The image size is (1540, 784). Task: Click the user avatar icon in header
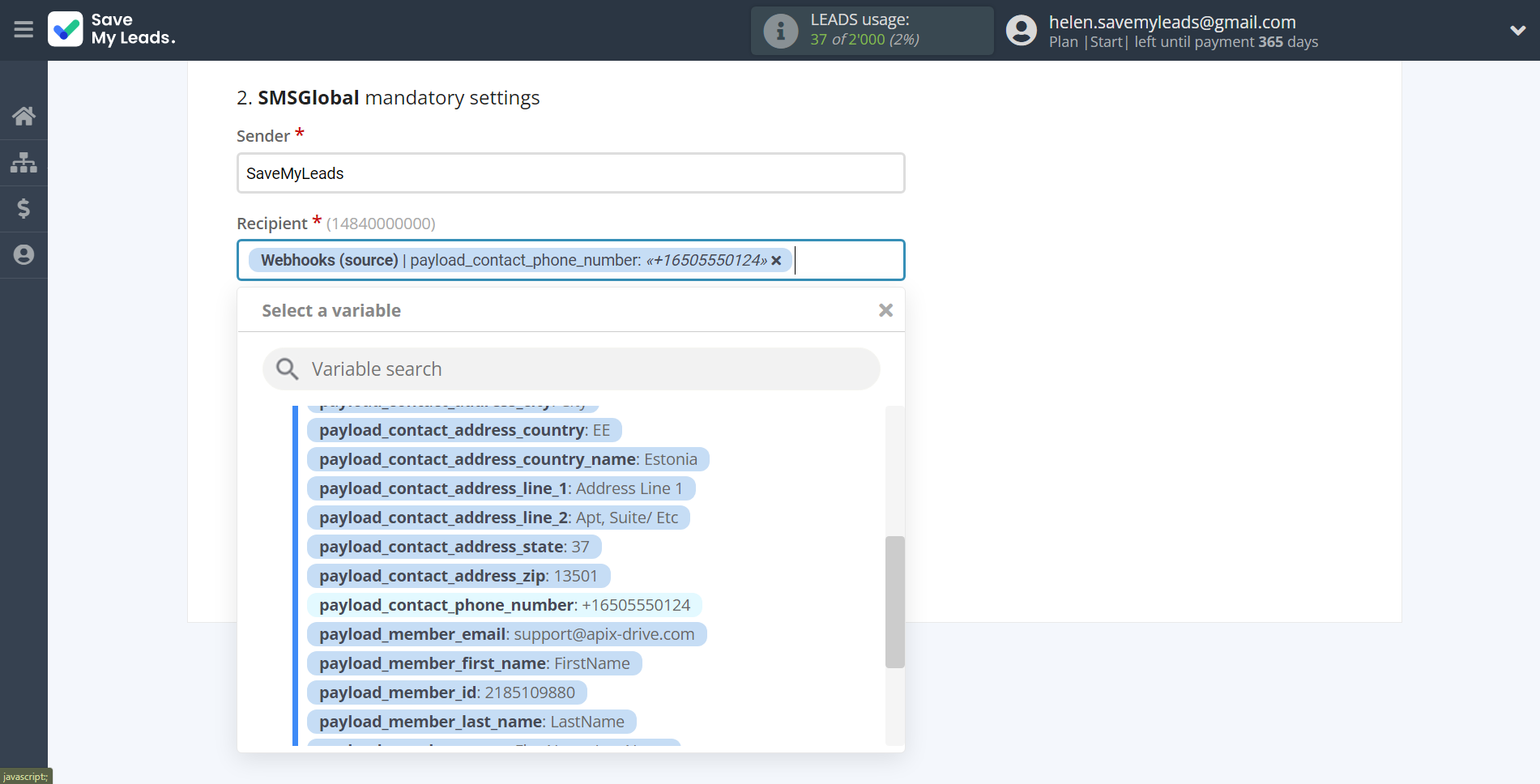tap(1021, 31)
